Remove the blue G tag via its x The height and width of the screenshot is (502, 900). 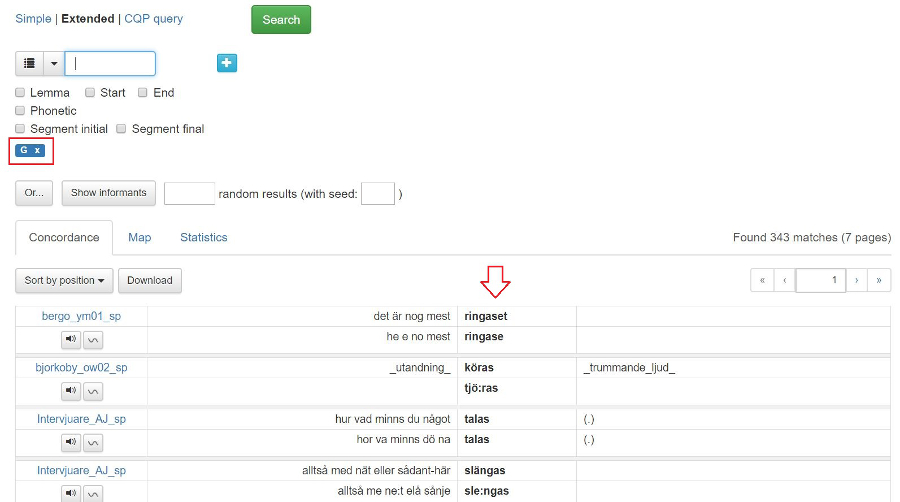pos(38,151)
